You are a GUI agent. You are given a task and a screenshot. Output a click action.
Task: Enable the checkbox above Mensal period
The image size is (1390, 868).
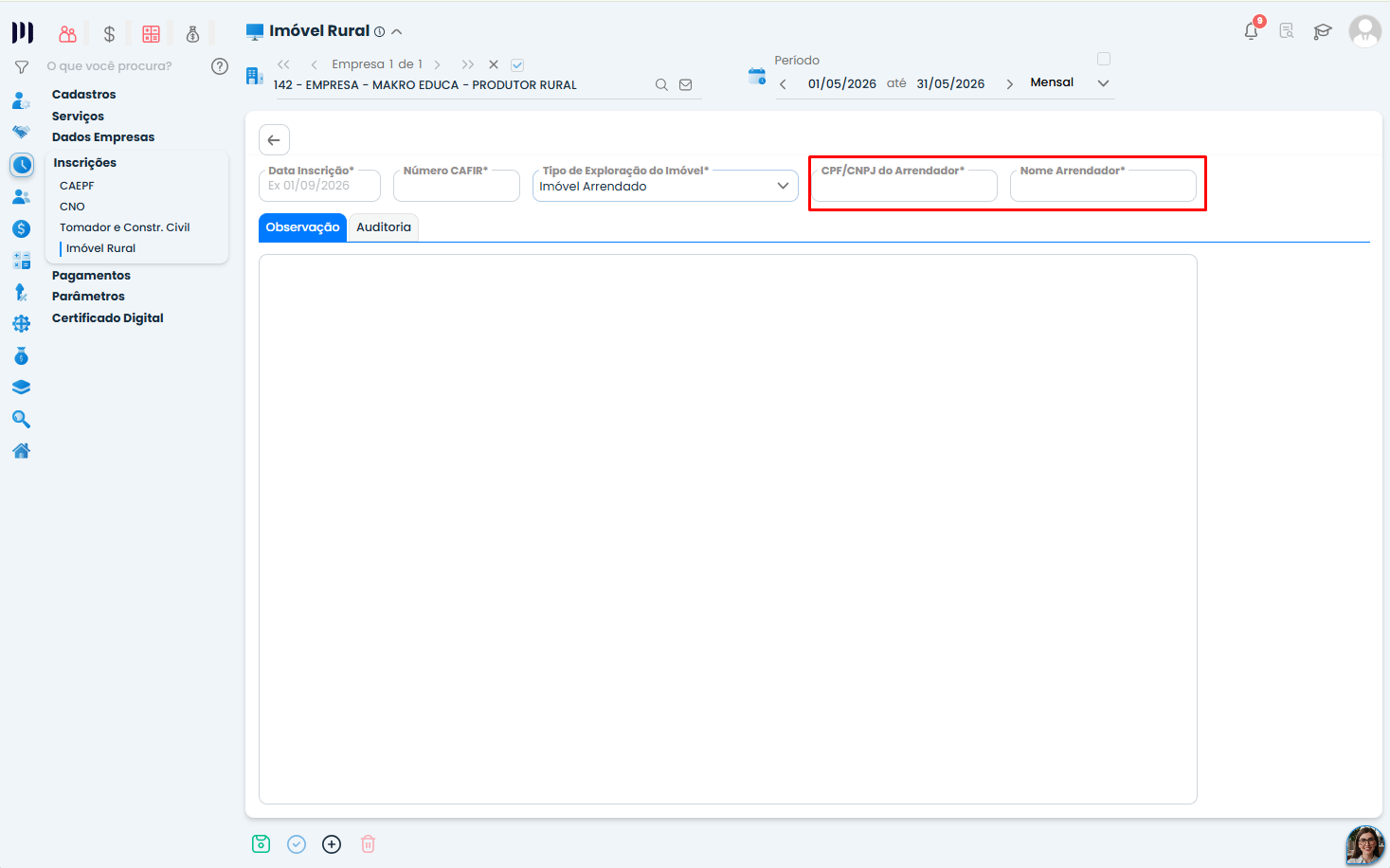pyautogui.click(x=1104, y=59)
